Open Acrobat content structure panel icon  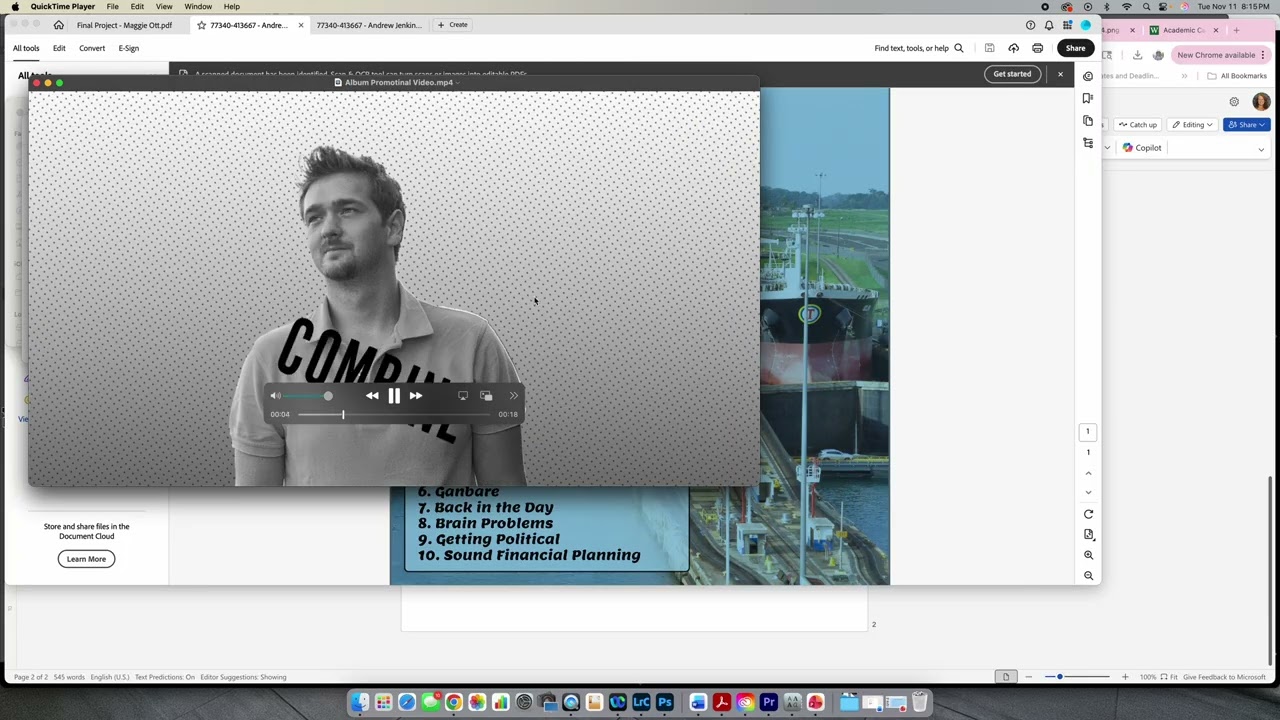pyautogui.click(x=1088, y=144)
